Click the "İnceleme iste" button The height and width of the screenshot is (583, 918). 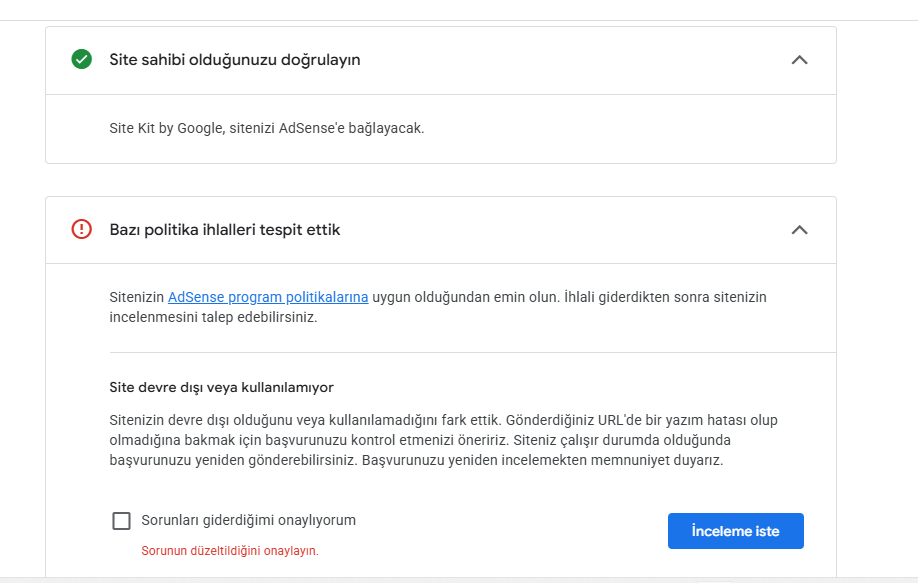tap(735, 531)
